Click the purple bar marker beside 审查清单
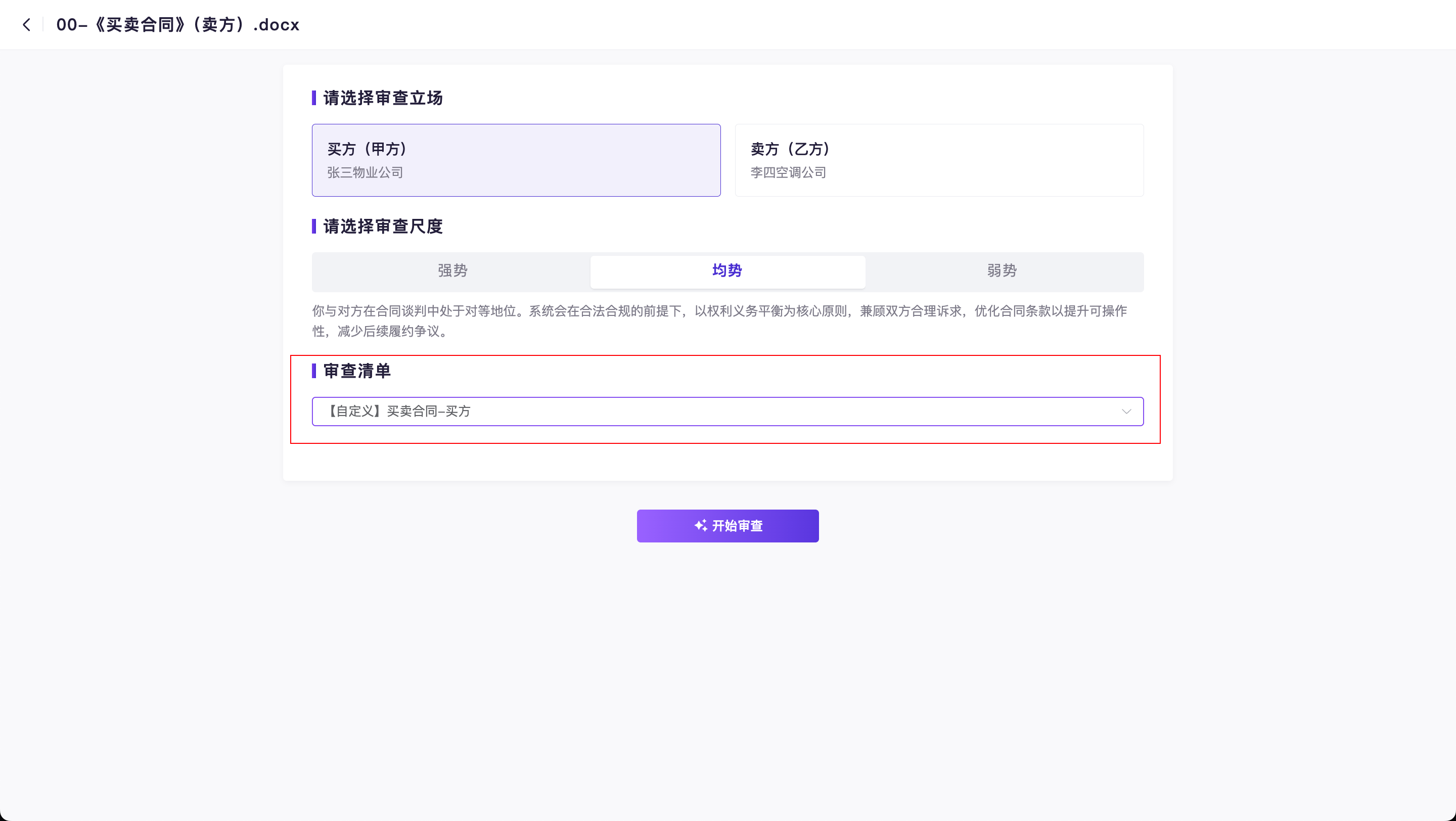Image resolution: width=1456 pixels, height=821 pixels. 313,371
